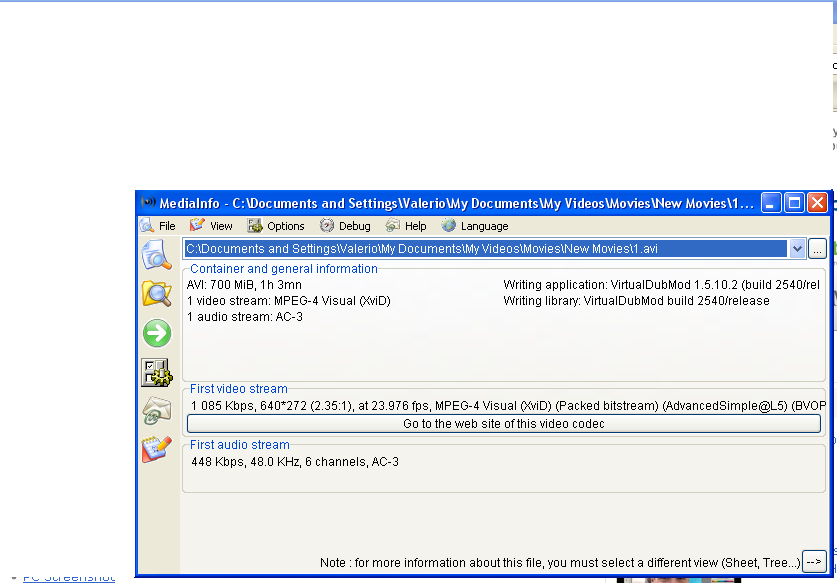
Task: Close the MediaInfo window
Action: 817,203
